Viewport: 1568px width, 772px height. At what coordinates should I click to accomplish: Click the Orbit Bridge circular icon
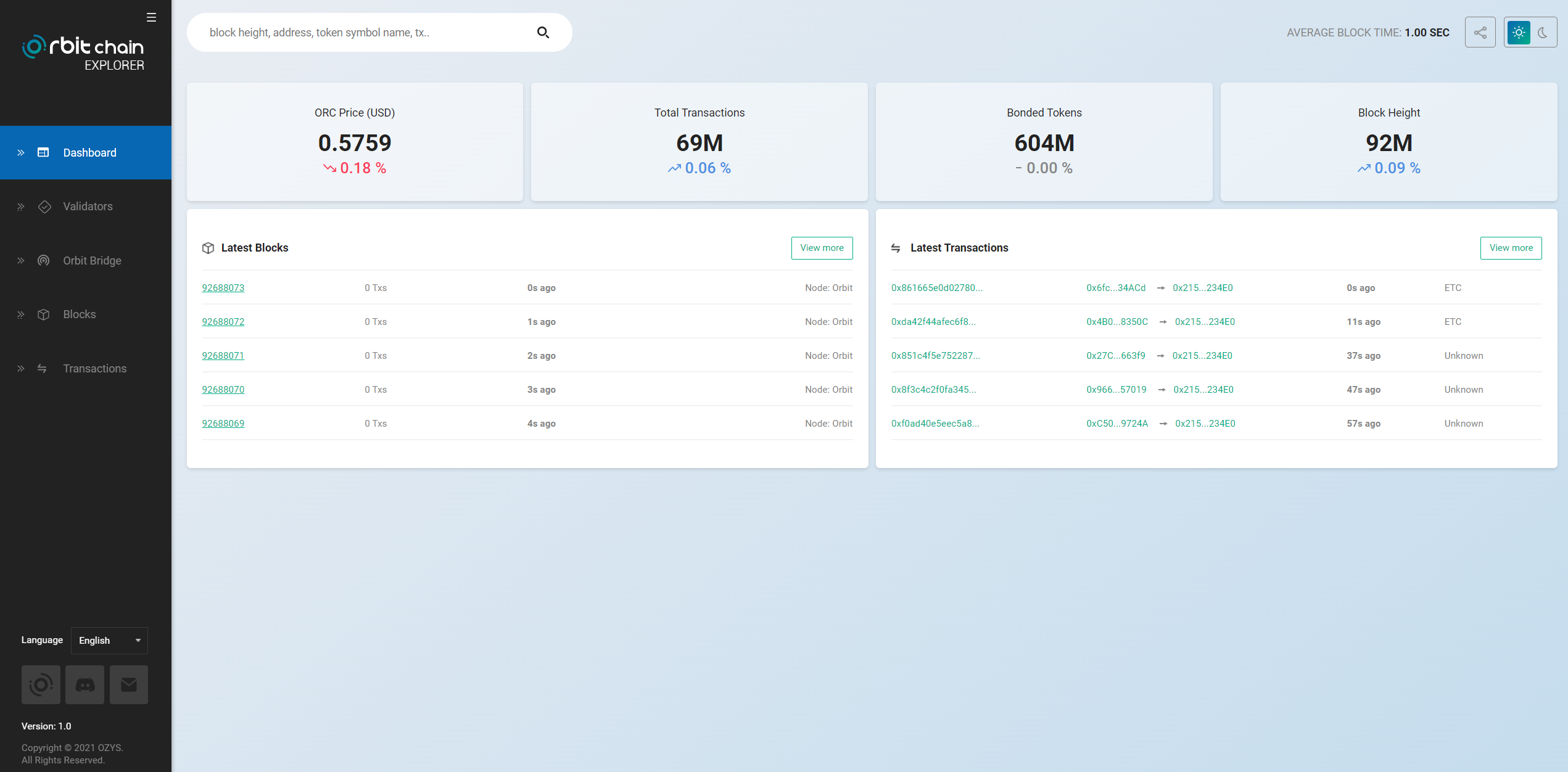click(x=43, y=260)
